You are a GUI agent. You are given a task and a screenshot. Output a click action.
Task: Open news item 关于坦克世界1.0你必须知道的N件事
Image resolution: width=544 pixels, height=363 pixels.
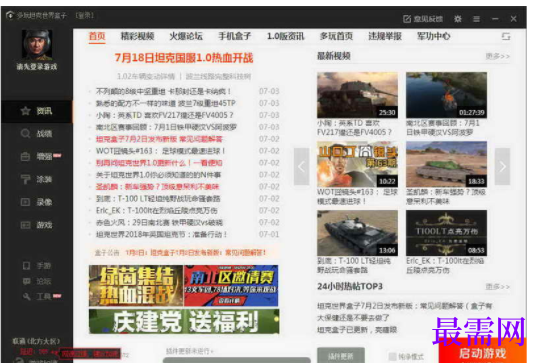click(158, 175)
